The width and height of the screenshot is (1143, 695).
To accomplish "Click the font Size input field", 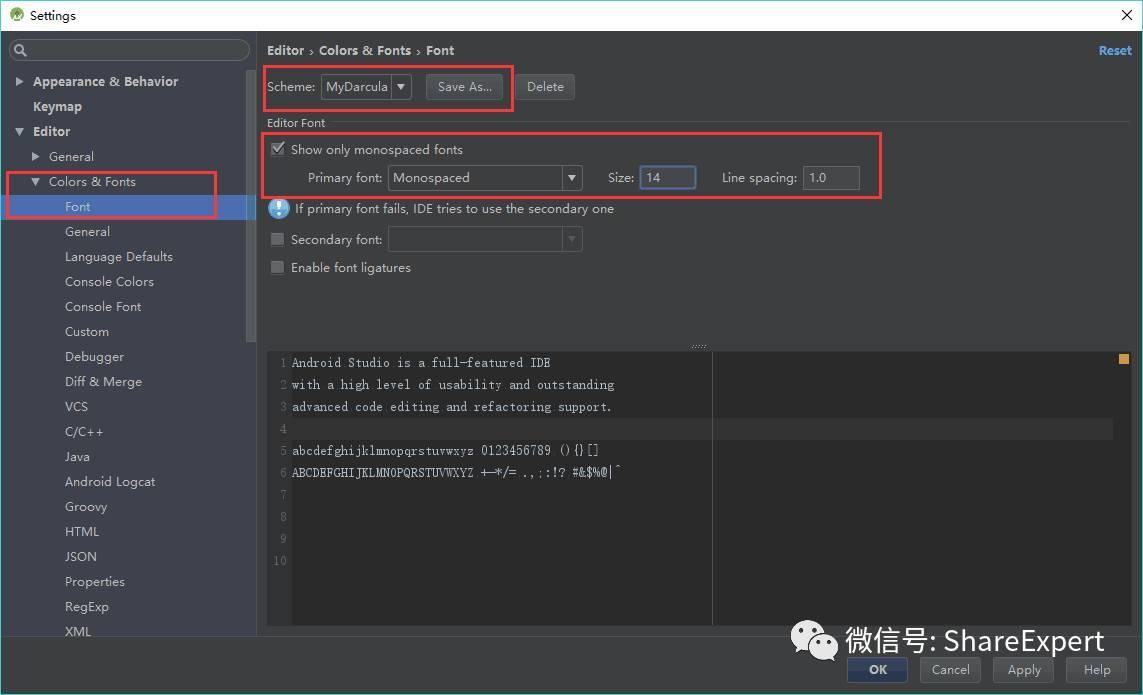I will [x=668, y=178].
